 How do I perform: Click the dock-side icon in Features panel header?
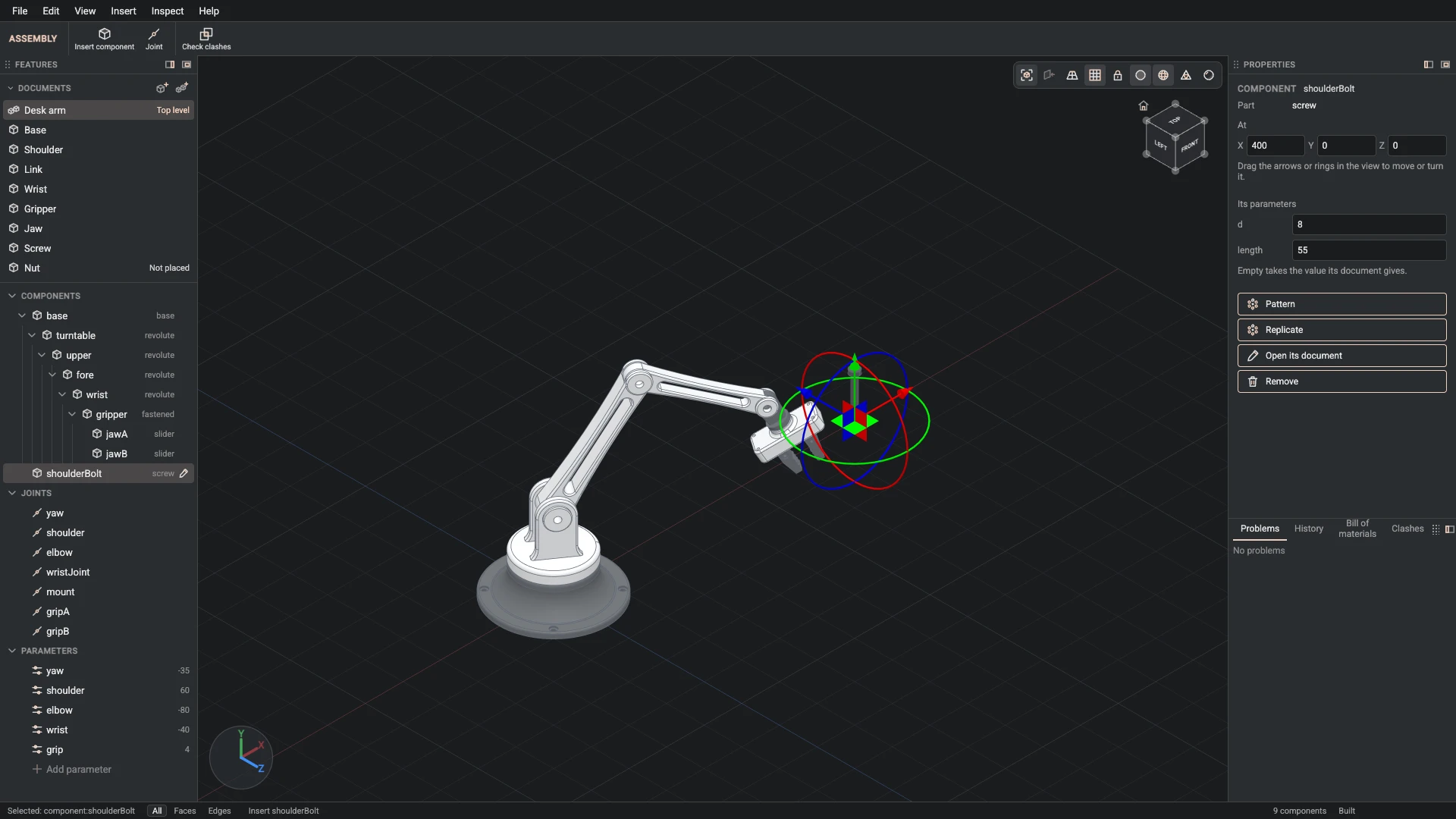click(170, 64)
